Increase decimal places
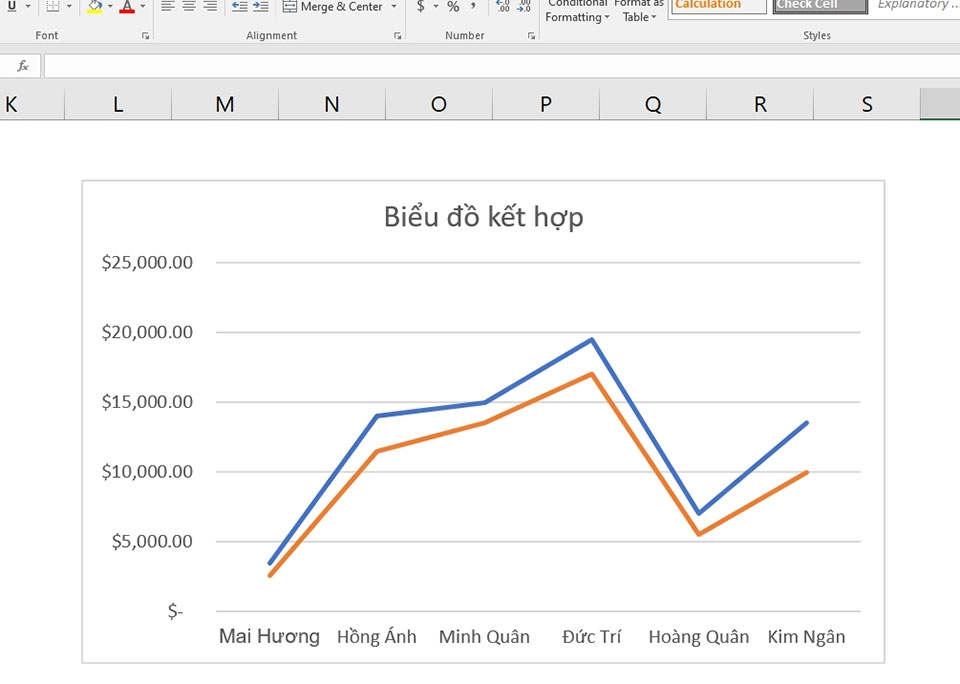The height and width of the screenshot is (684, 960). click(503, 6)
